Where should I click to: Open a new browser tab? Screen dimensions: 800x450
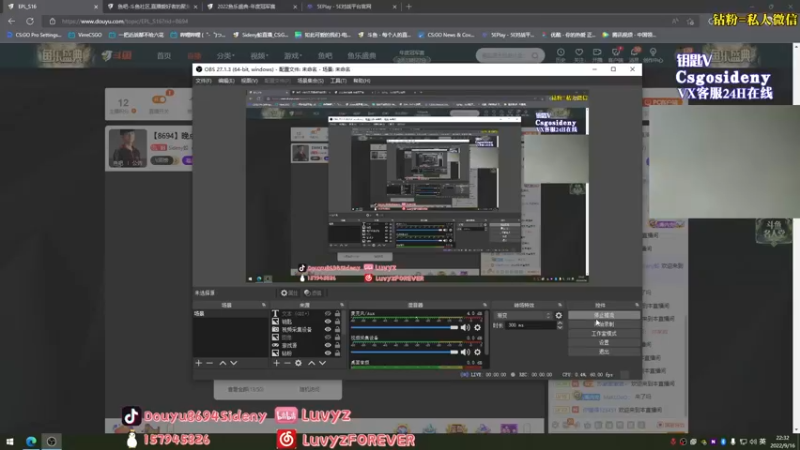point(409,7)
